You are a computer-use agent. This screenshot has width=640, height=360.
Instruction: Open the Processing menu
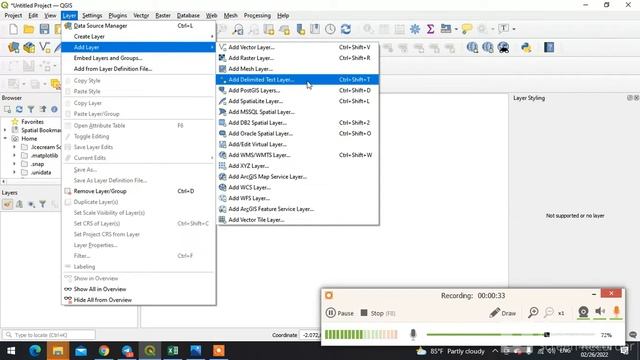coord(257,16)
